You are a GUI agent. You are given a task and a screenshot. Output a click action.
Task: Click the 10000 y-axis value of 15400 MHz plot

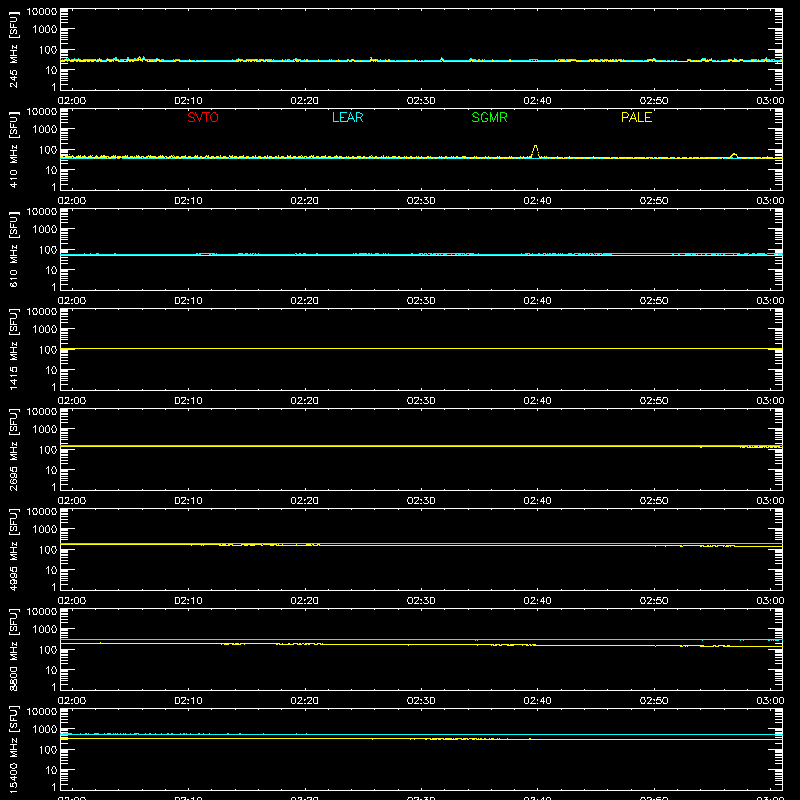coord(42,712)
